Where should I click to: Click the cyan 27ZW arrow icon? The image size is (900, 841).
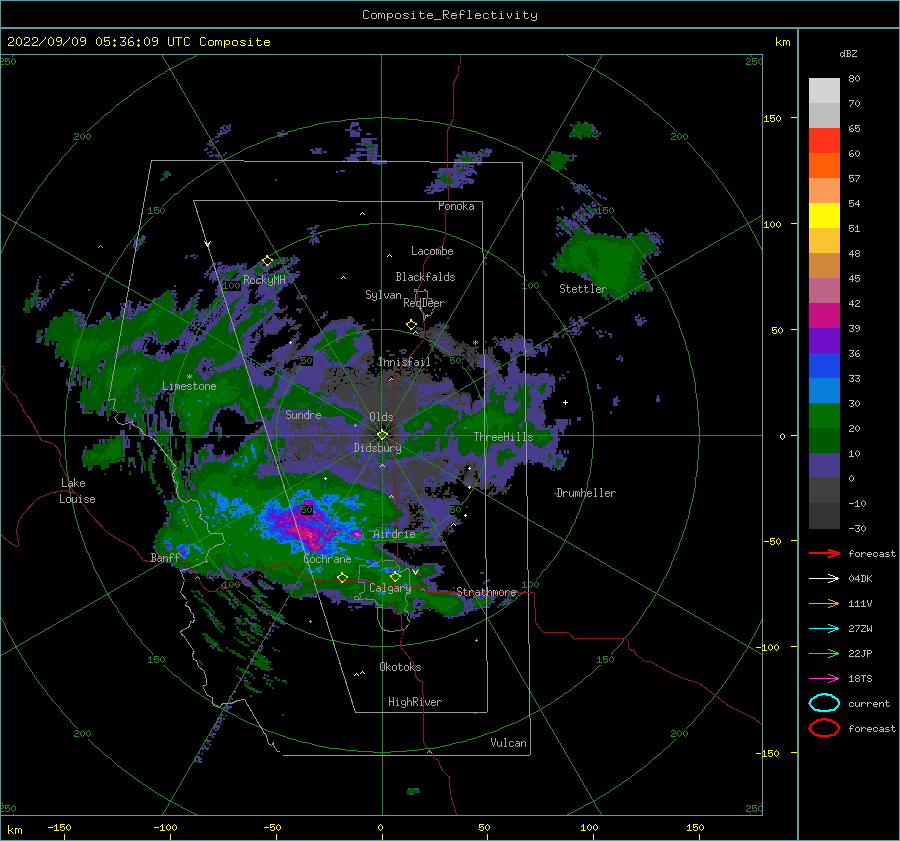(824, 629)
